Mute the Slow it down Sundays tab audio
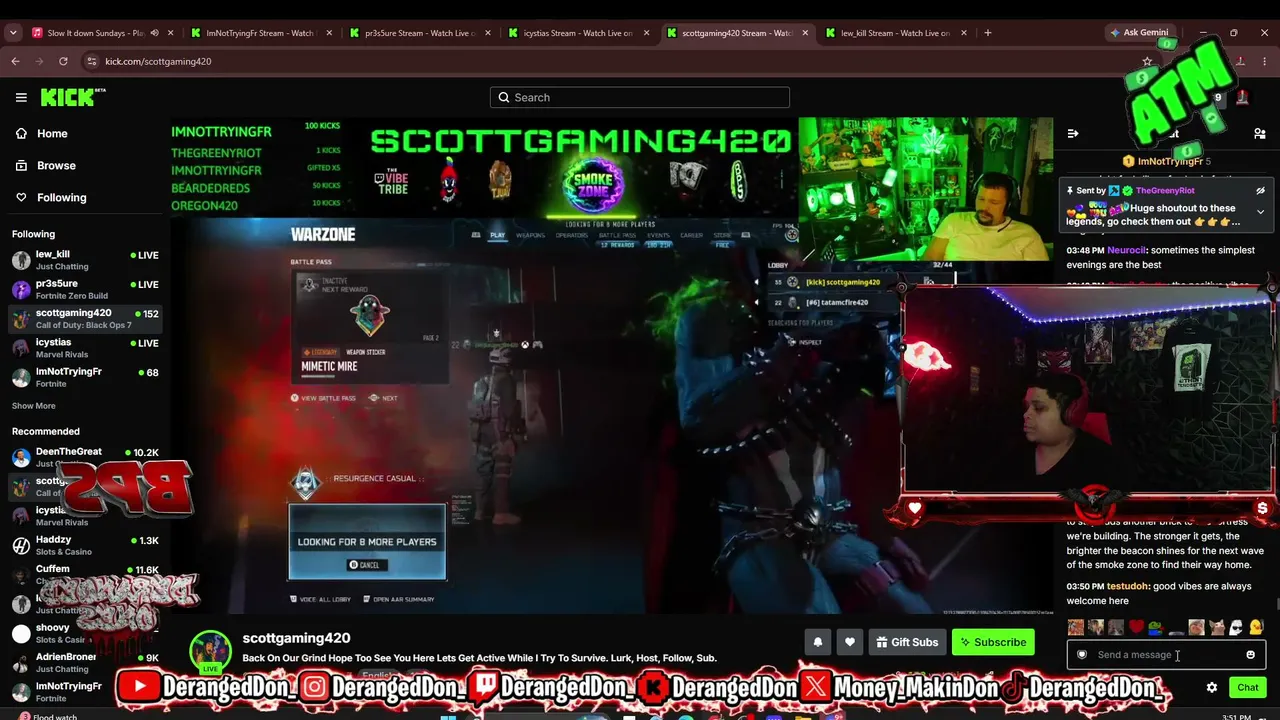 (154, 33)
